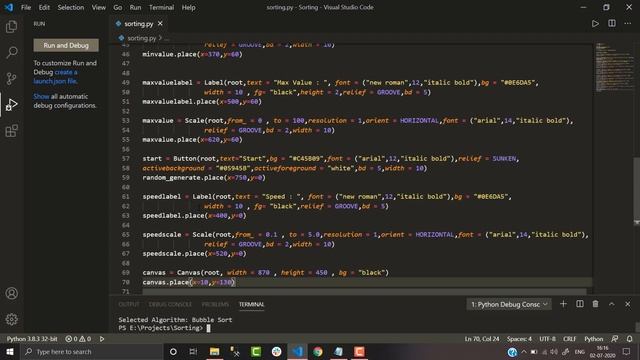
Task: Open the Run menu
Action: (135, 7)
